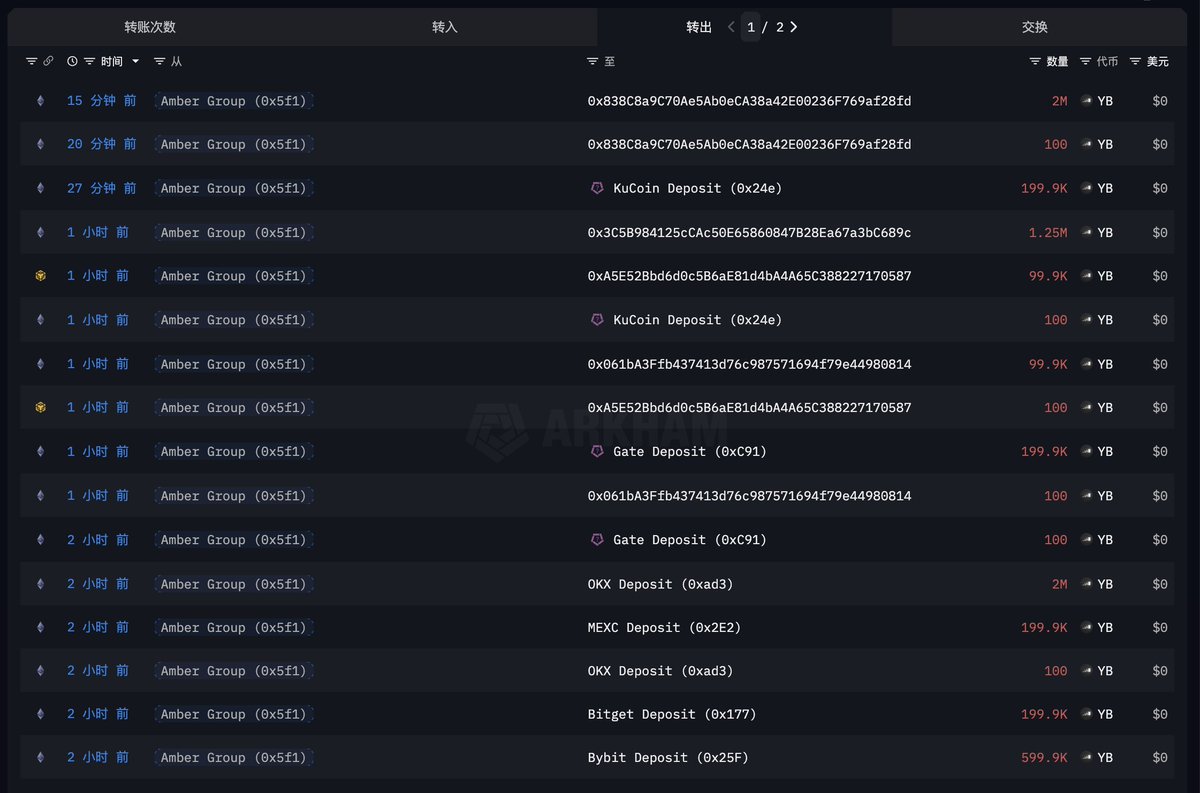Toggle the 时间 sort arrow

point(136,62)
